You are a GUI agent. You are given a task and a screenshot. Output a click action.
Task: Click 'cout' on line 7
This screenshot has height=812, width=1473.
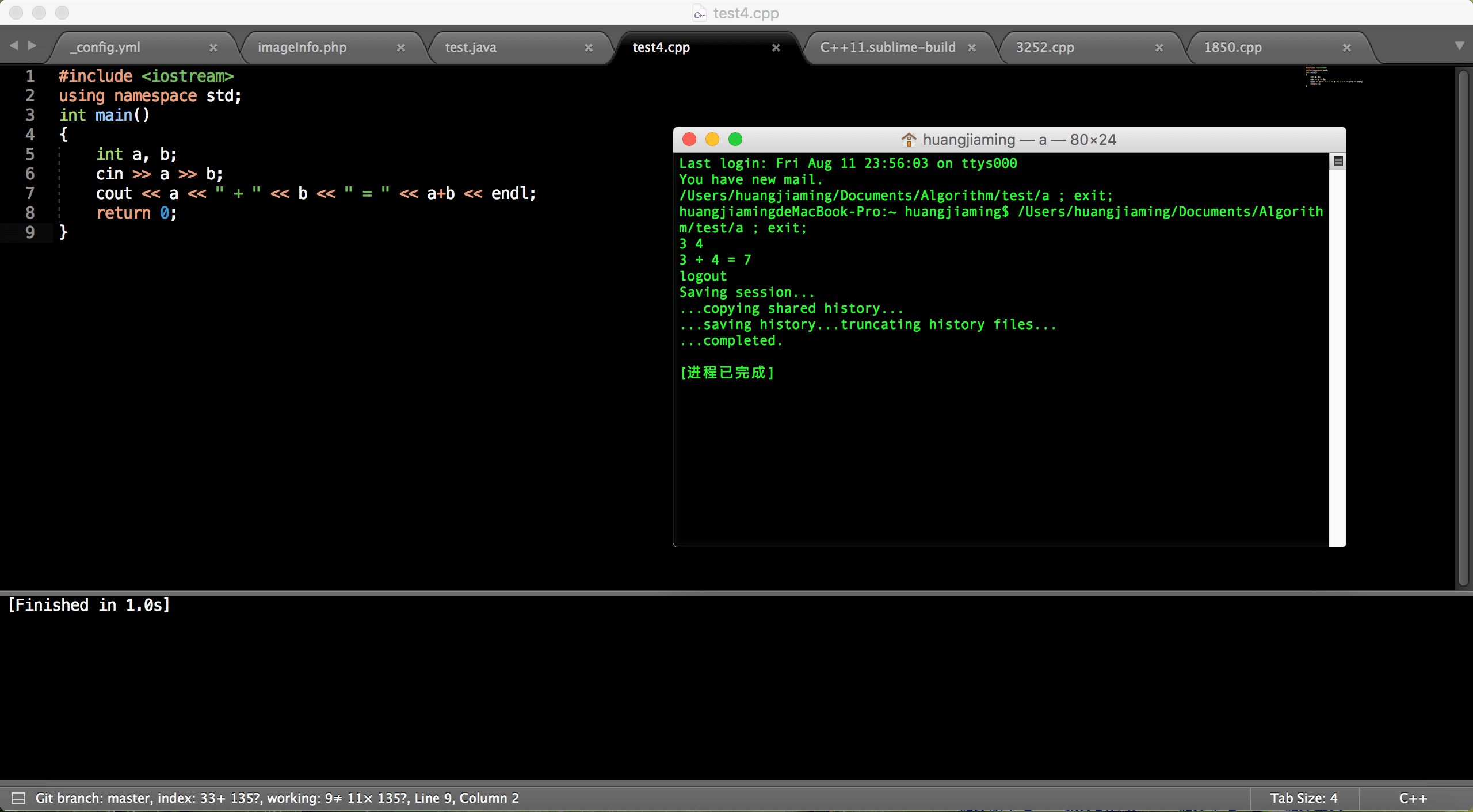click(114, 193)
